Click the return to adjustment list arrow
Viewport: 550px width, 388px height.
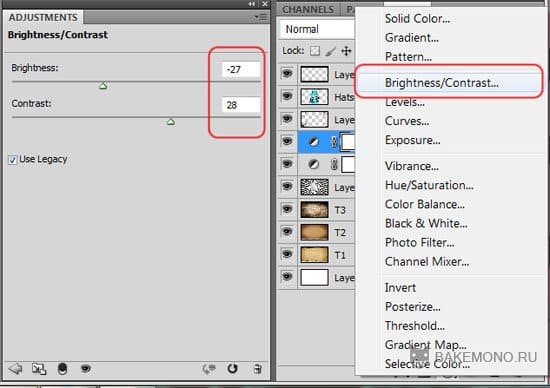[x=15, y=369]
